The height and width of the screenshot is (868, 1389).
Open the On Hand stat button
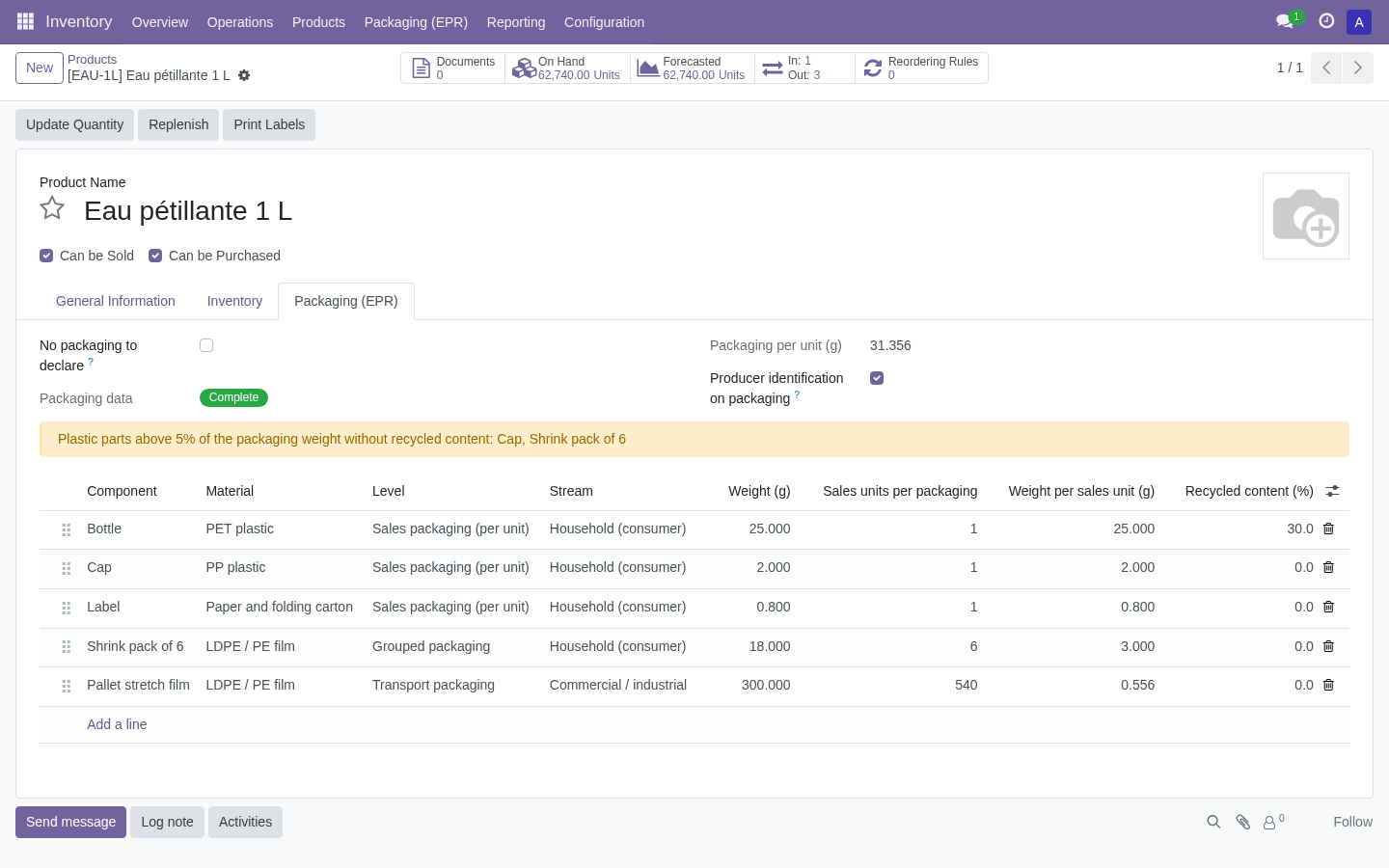click(567, 68)
